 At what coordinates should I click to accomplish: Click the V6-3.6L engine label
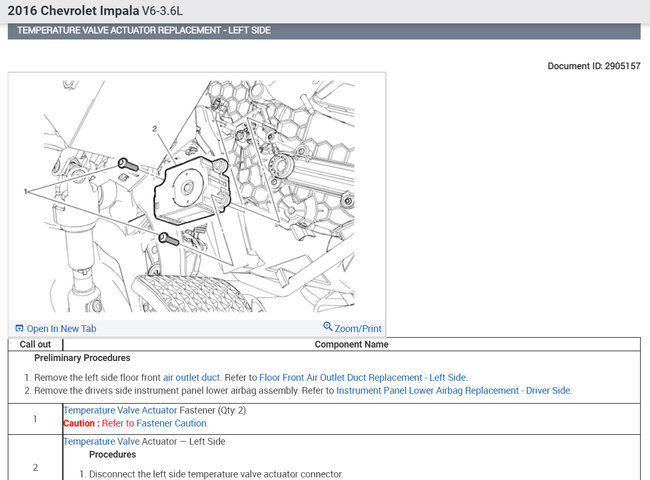tap(162, 11)
